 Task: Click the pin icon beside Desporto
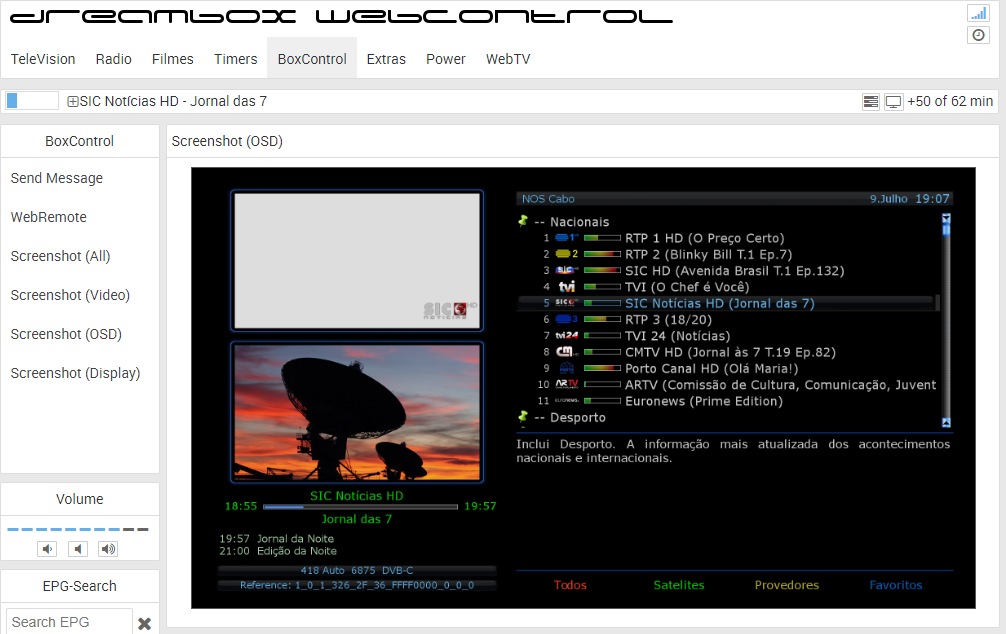[523, 417]
